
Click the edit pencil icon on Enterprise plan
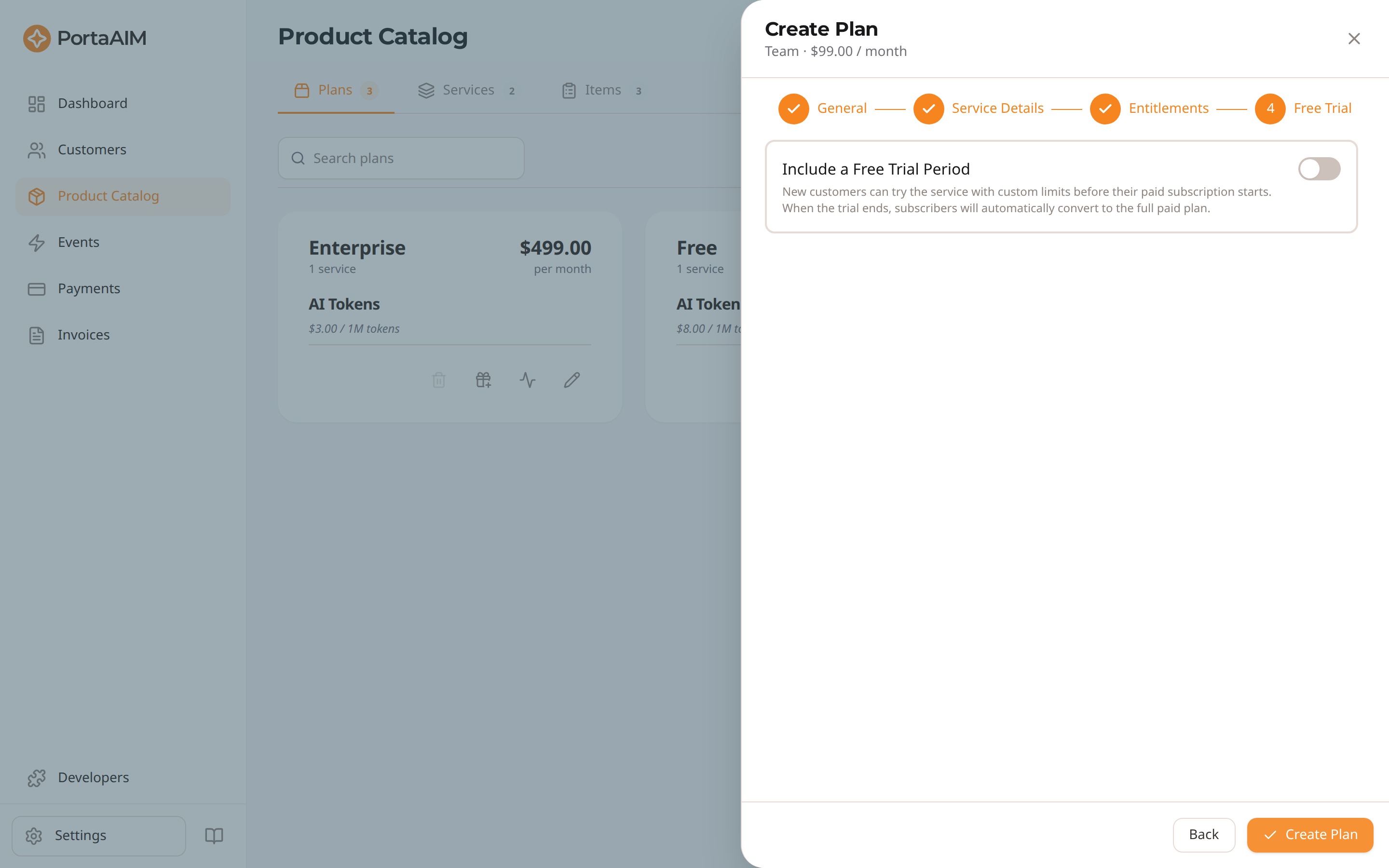pos(572,380)
